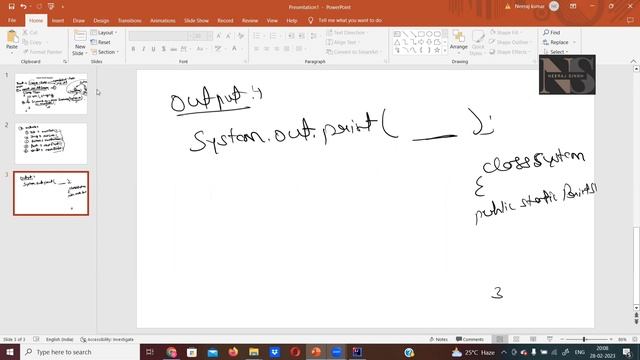
Task: Open File Explorer from the taskbar
Action: click(254, 352)
